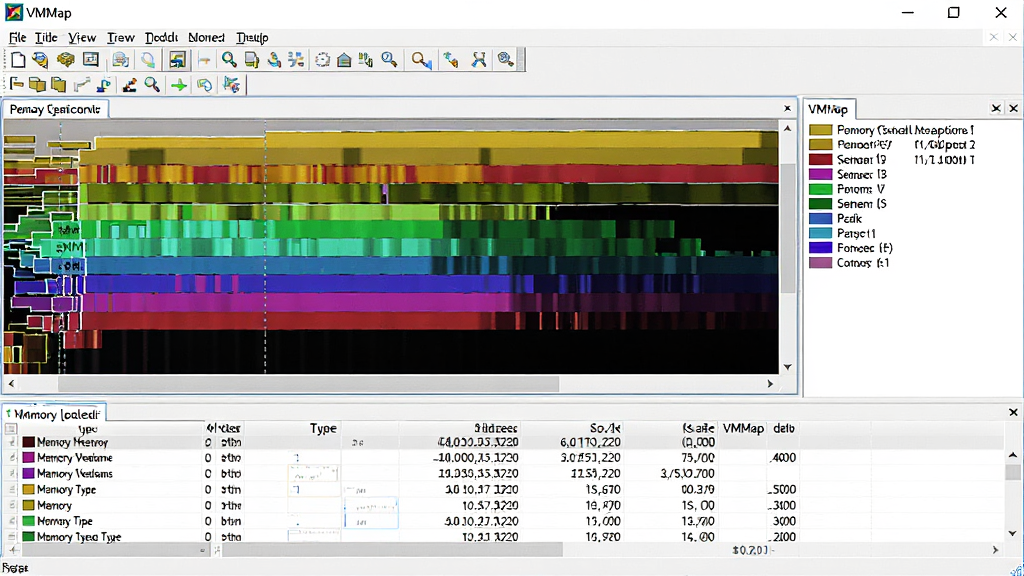Click the graph horizontal scrollbar thumb
Image resolution: width=1024 pixels, height=576 pixels.
308,384
